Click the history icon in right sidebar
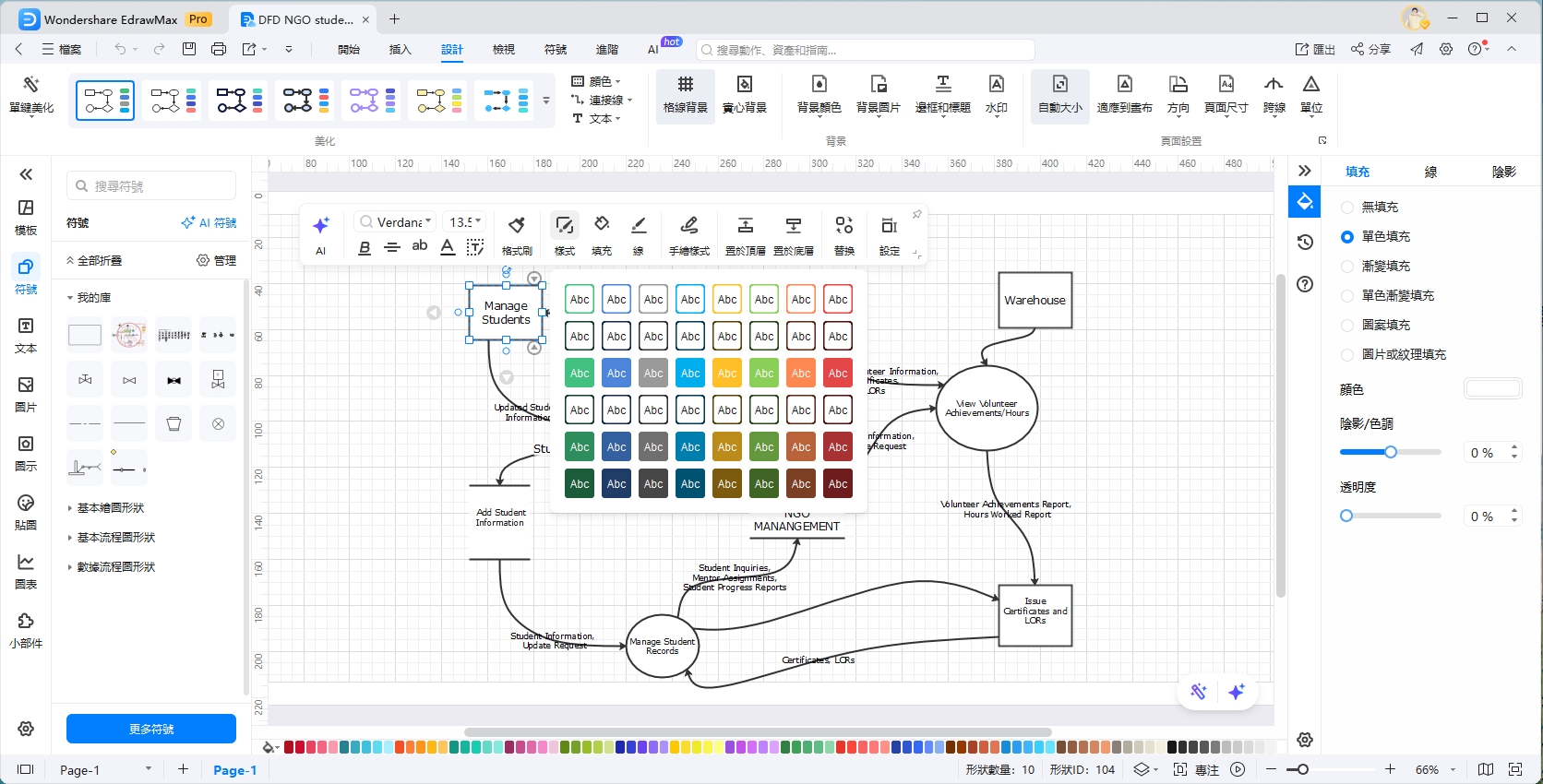Screen dimensions: 1543x784 1305,242
